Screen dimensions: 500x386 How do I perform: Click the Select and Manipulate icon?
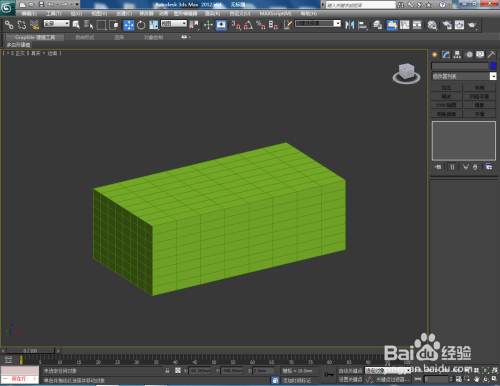(208, 25)
